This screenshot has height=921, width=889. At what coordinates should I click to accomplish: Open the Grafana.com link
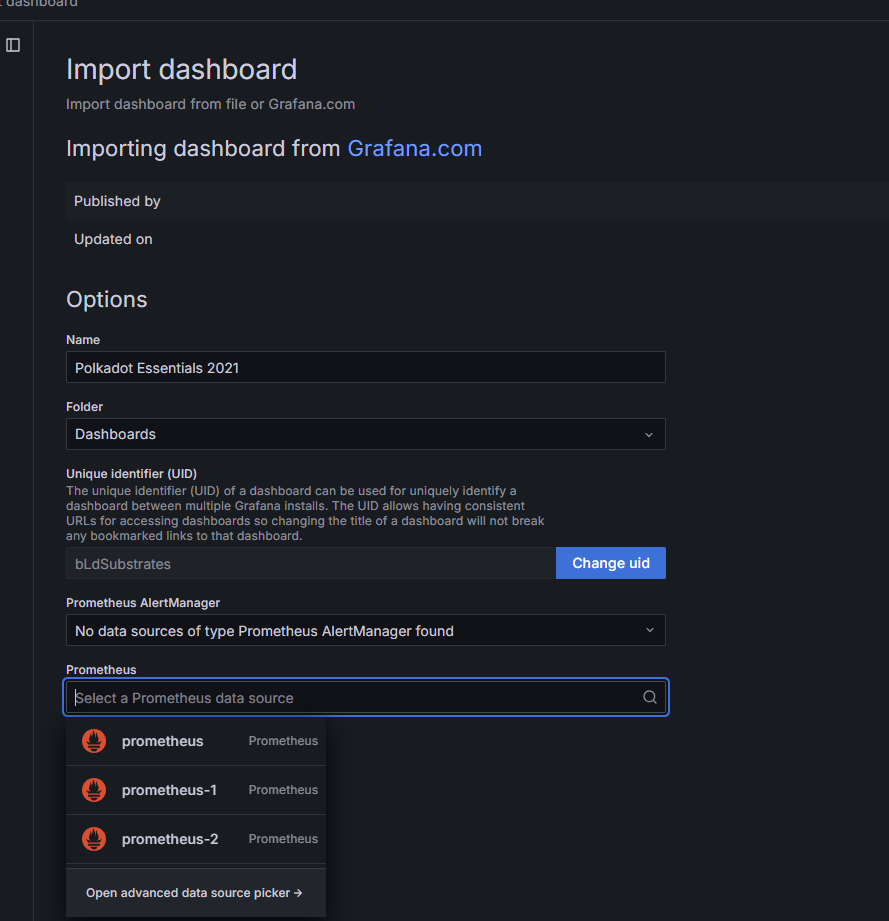coord(415,149)
